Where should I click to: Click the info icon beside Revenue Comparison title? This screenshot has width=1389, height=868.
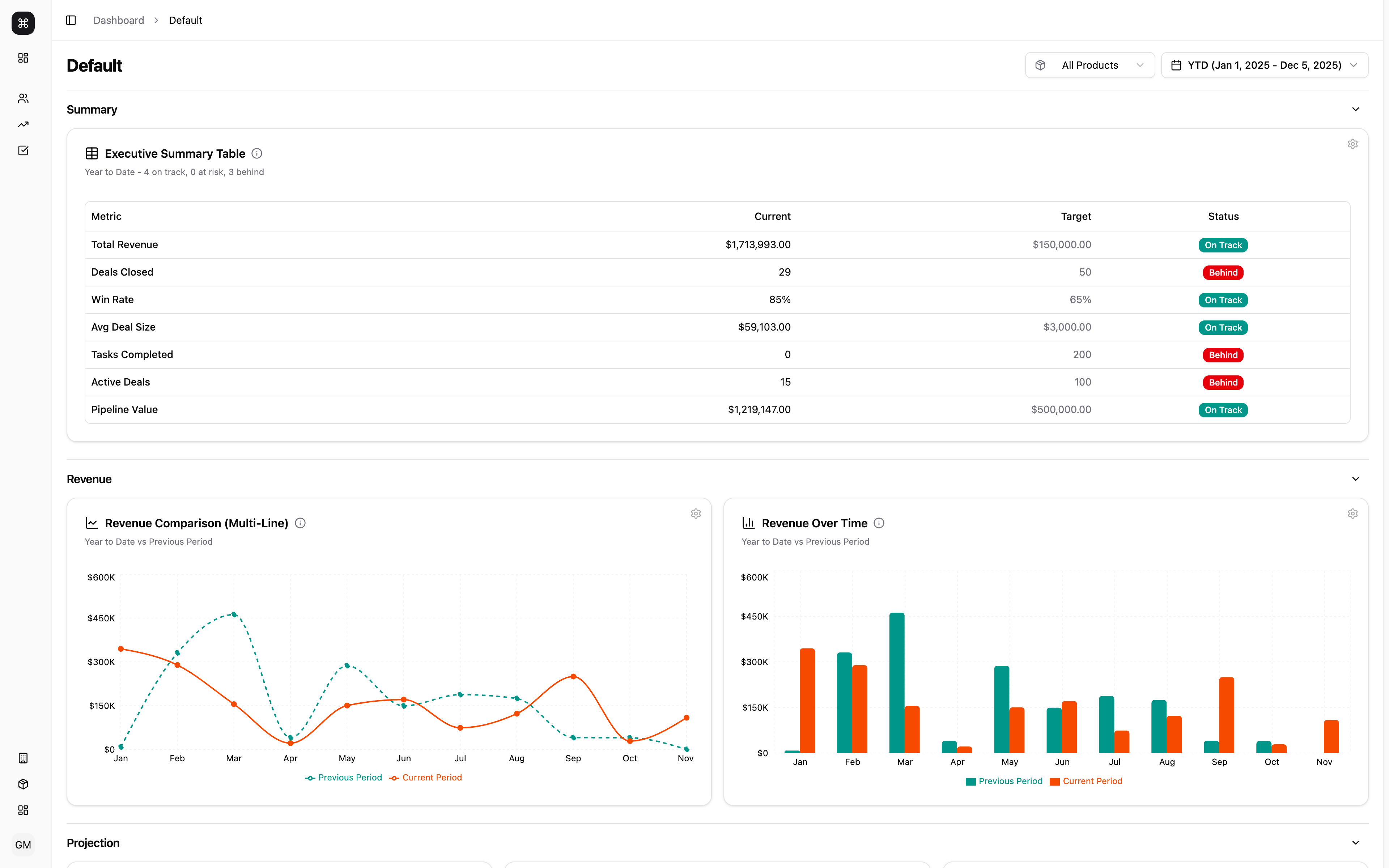click(x=300, y=523)
